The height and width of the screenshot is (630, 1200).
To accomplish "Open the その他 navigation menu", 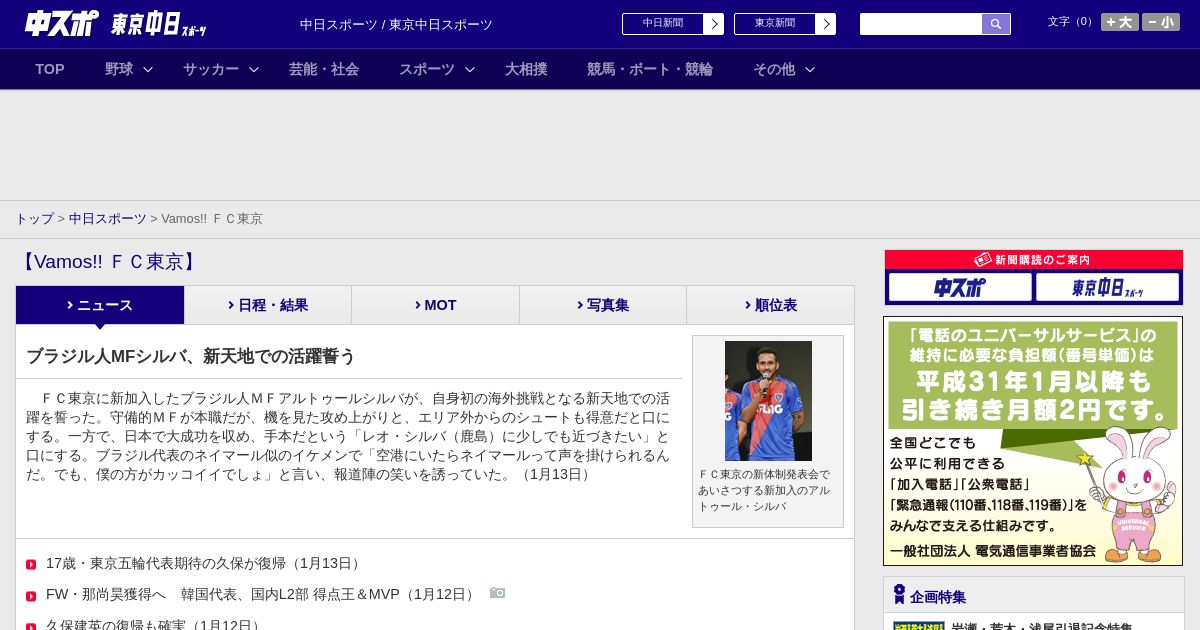I will click(774, 69).
